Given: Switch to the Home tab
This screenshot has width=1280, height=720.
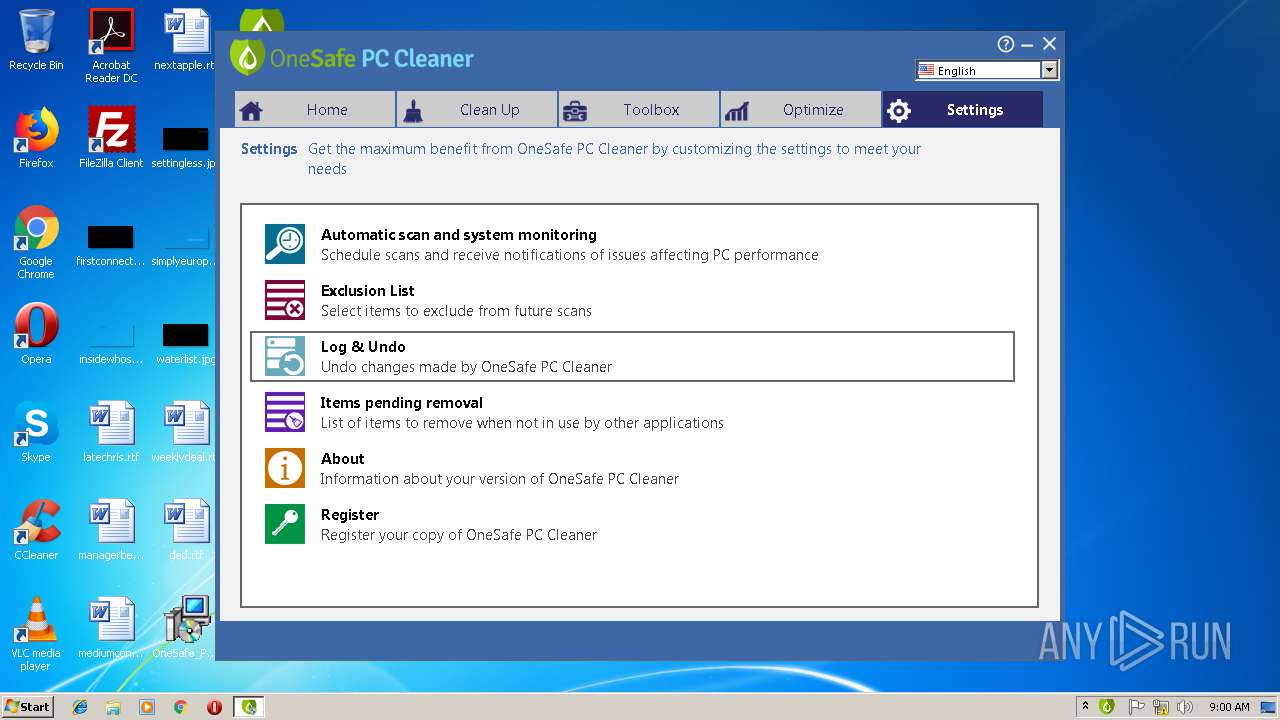Looking at the screenshot, I should [315, 110].
